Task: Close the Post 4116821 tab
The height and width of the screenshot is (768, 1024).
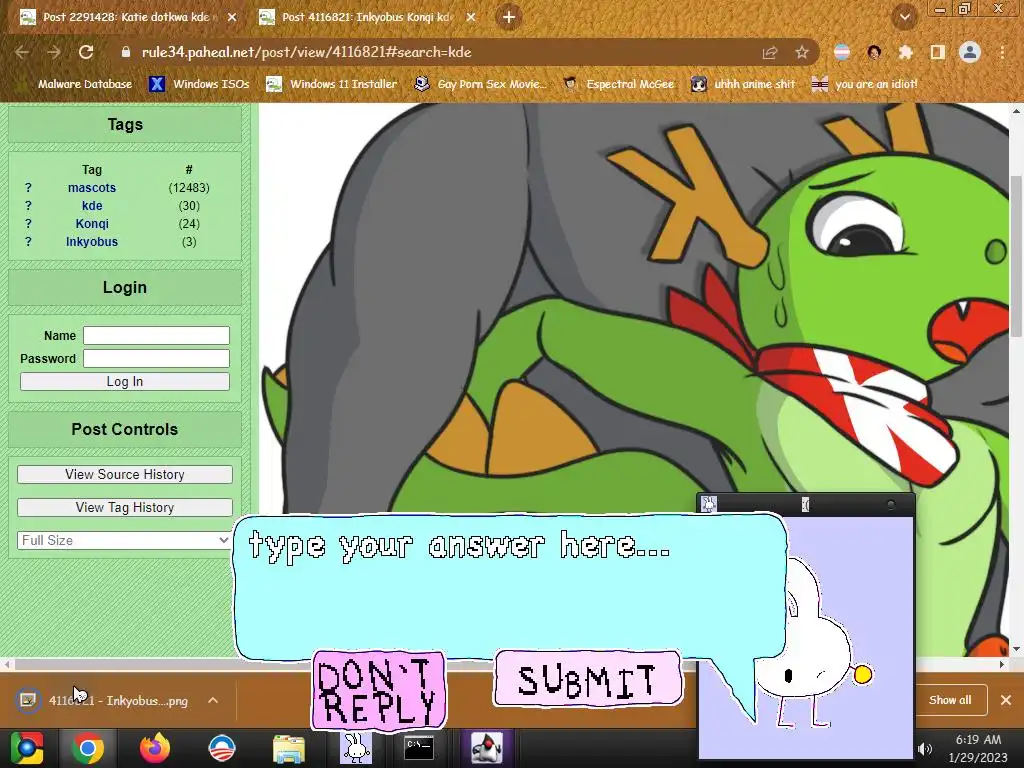Action: tap(471, 17)
